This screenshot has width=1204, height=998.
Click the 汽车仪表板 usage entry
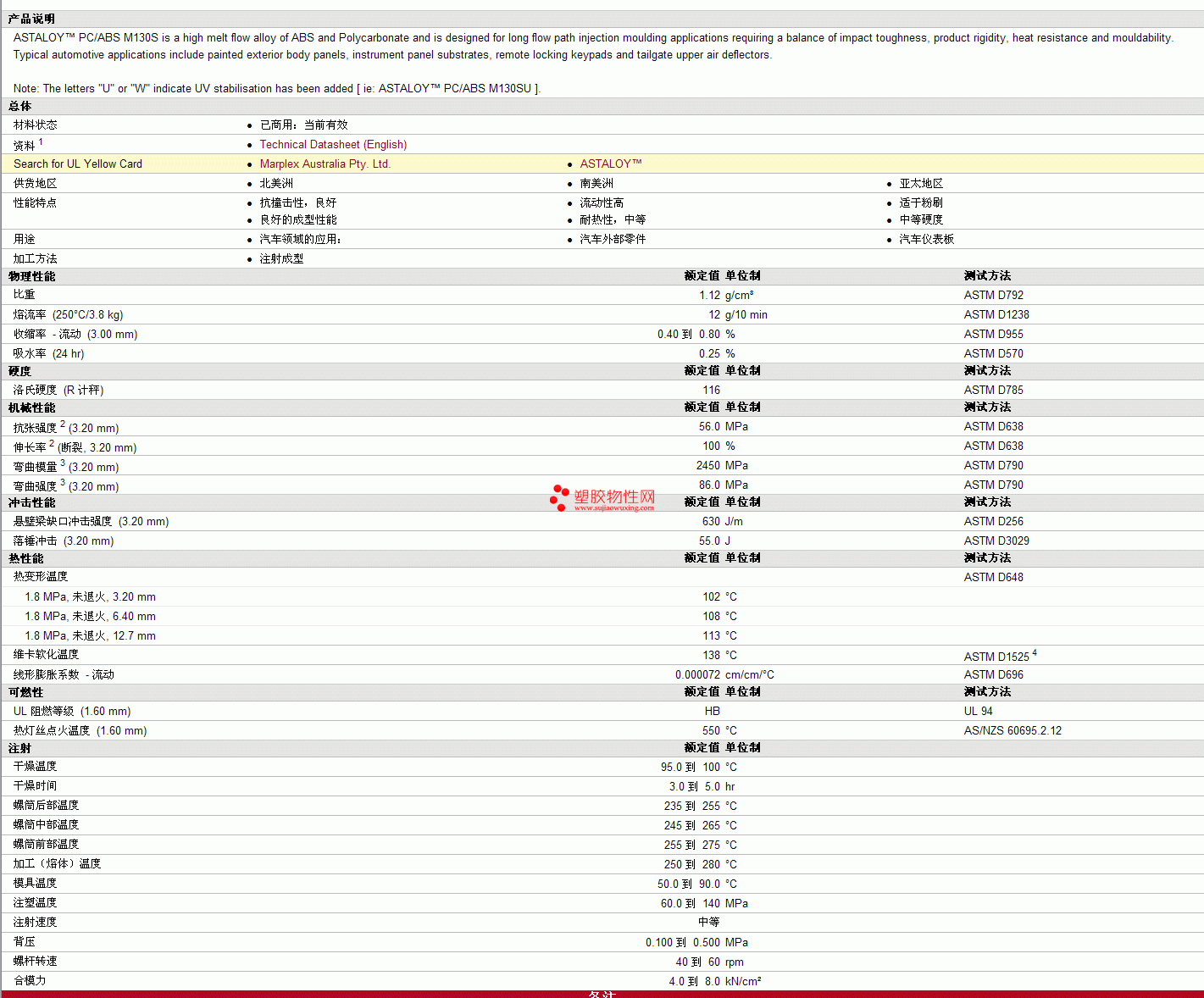pyautogui.click(x=927, y=240)
